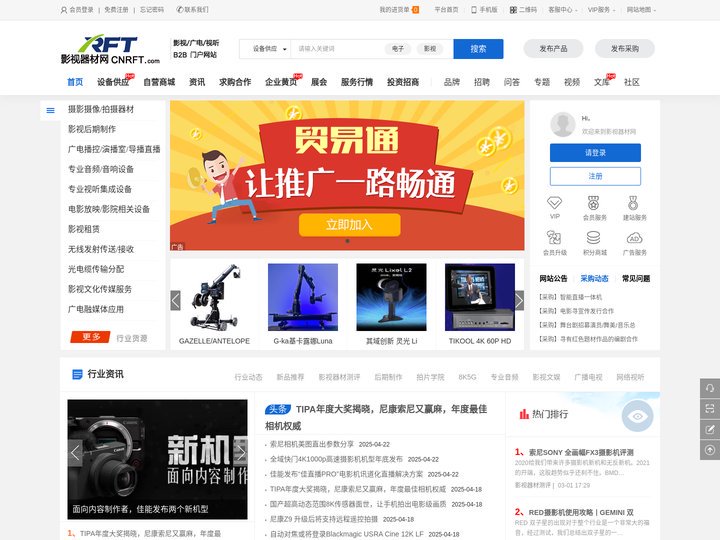Screen dimensions: 720x540
Task: Click 发布产品 button
Action: click(x=553, y=49)
